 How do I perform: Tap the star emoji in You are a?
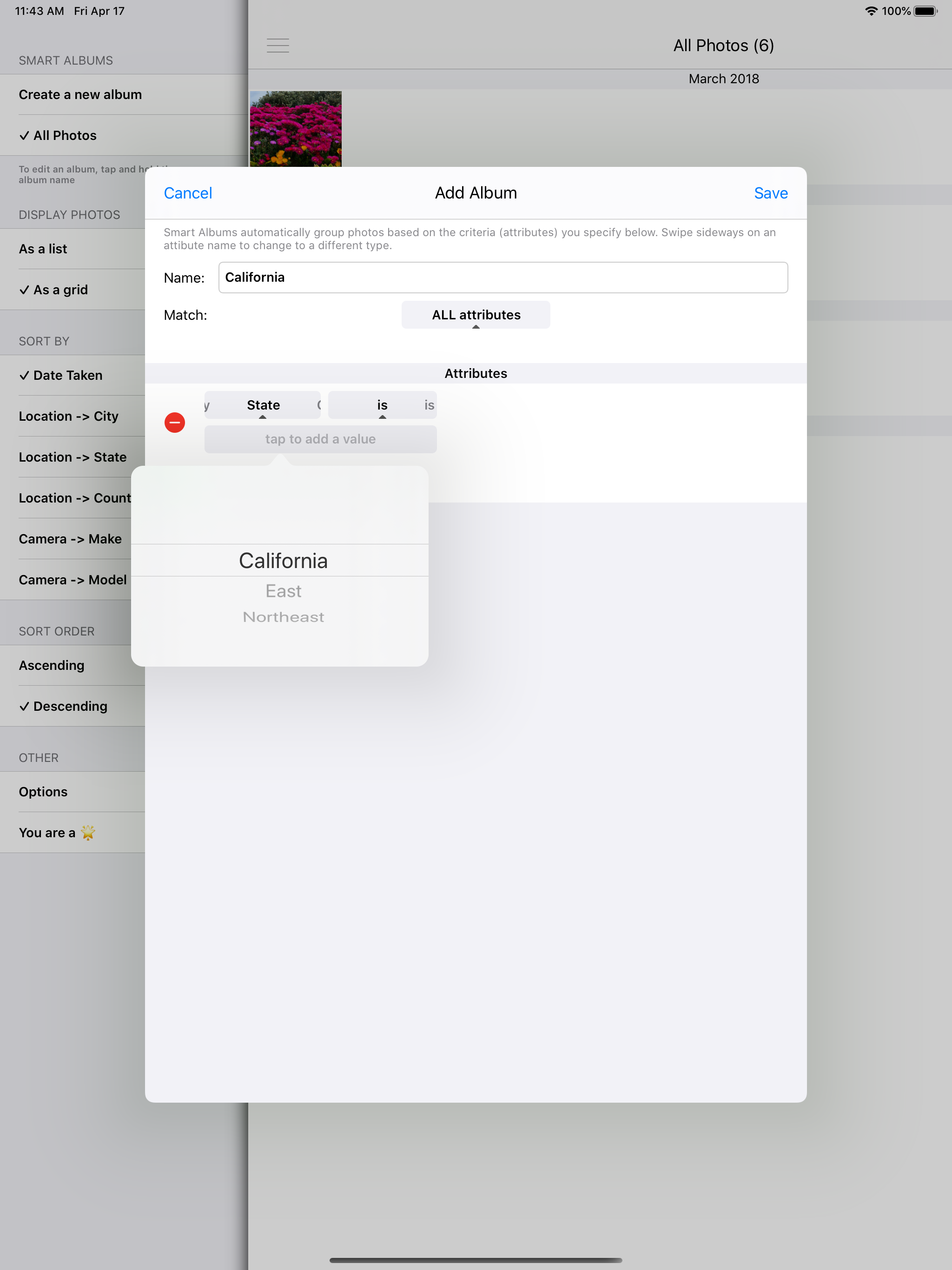[88, 833]
